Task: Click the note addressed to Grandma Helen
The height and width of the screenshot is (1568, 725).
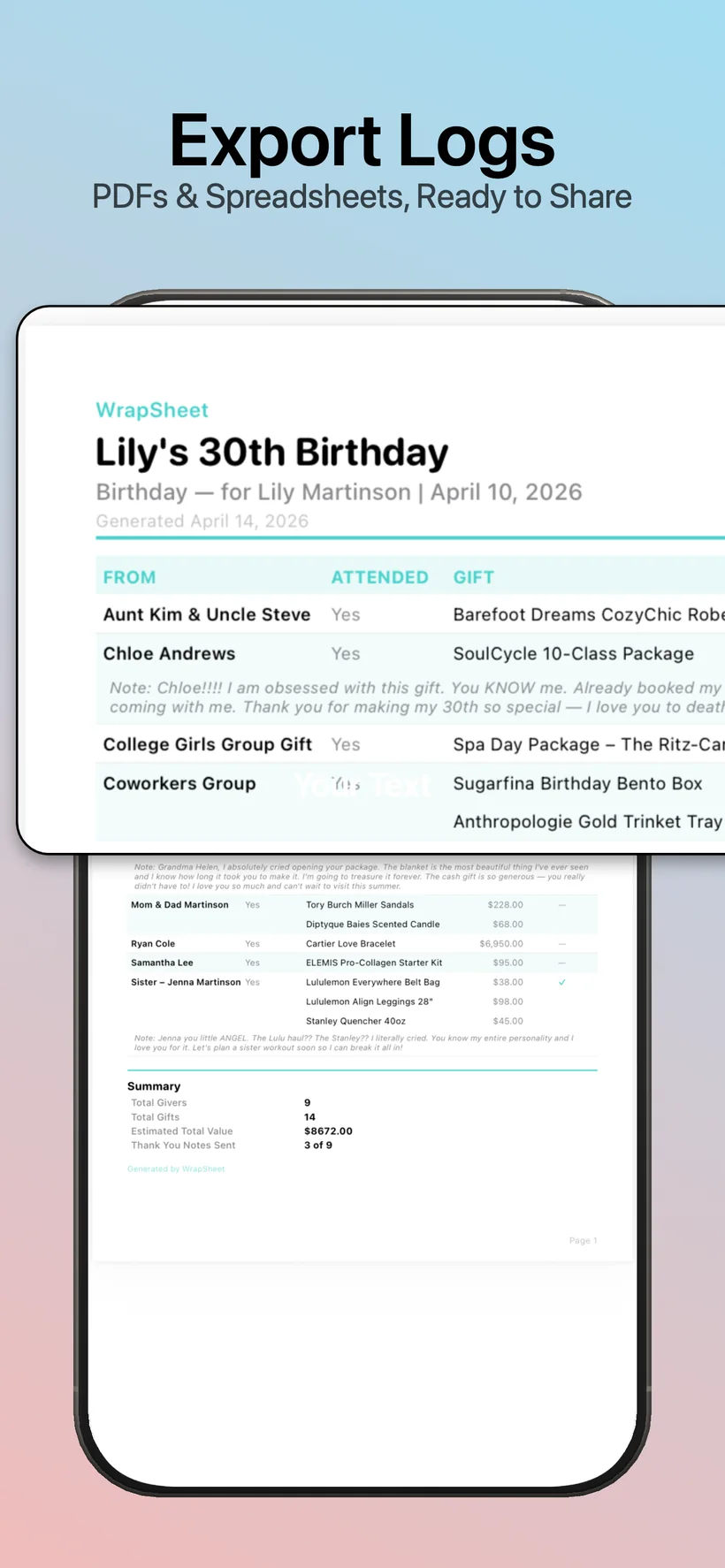Action: pos(361,876)
